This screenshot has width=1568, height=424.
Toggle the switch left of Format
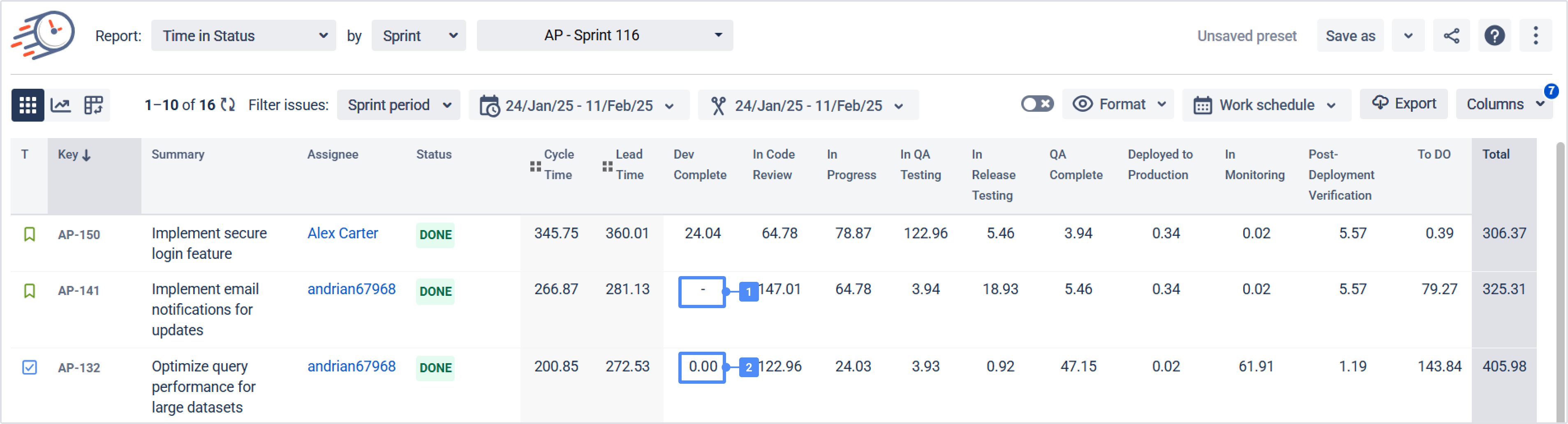tap(1036, 104)
